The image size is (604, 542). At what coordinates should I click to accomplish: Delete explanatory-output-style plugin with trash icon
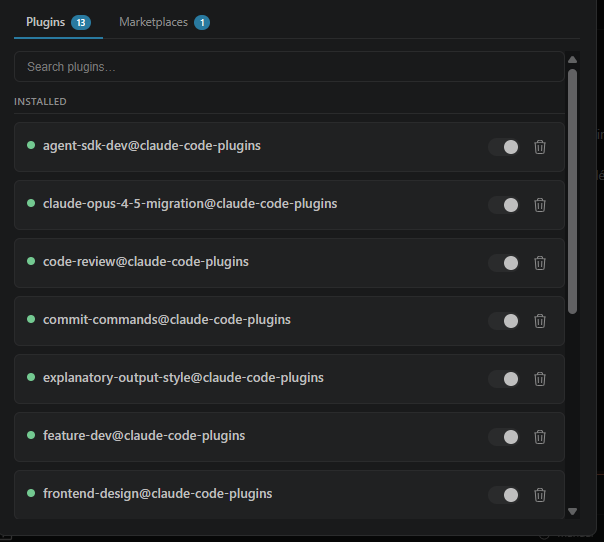tap(540, 379)
